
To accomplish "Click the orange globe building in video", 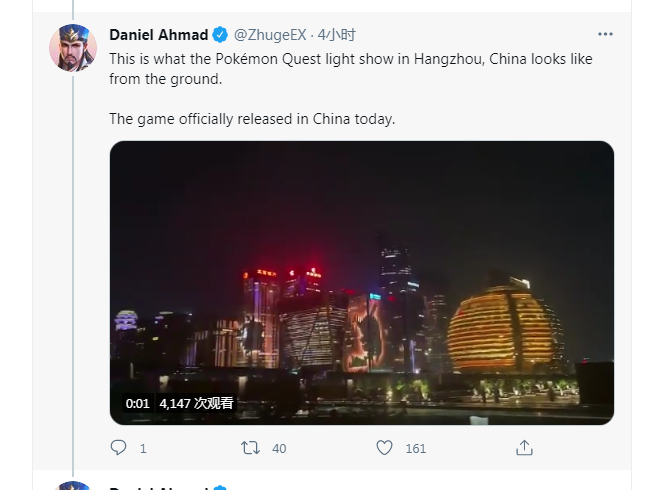I will tap(504, 328).
